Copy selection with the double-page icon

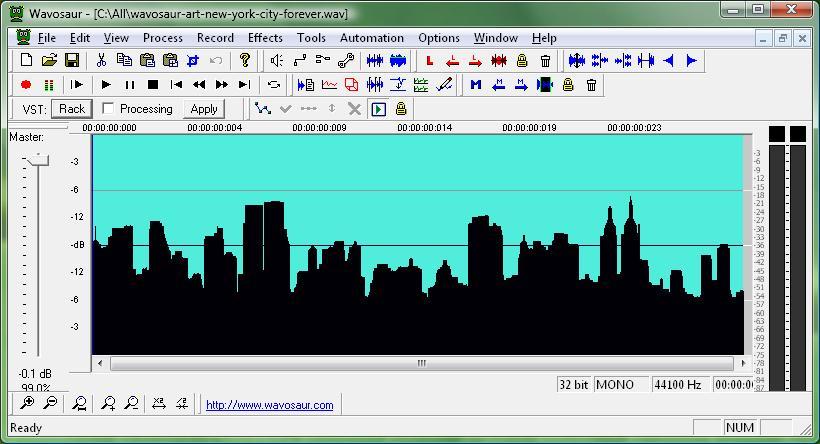tap(124, 60)
